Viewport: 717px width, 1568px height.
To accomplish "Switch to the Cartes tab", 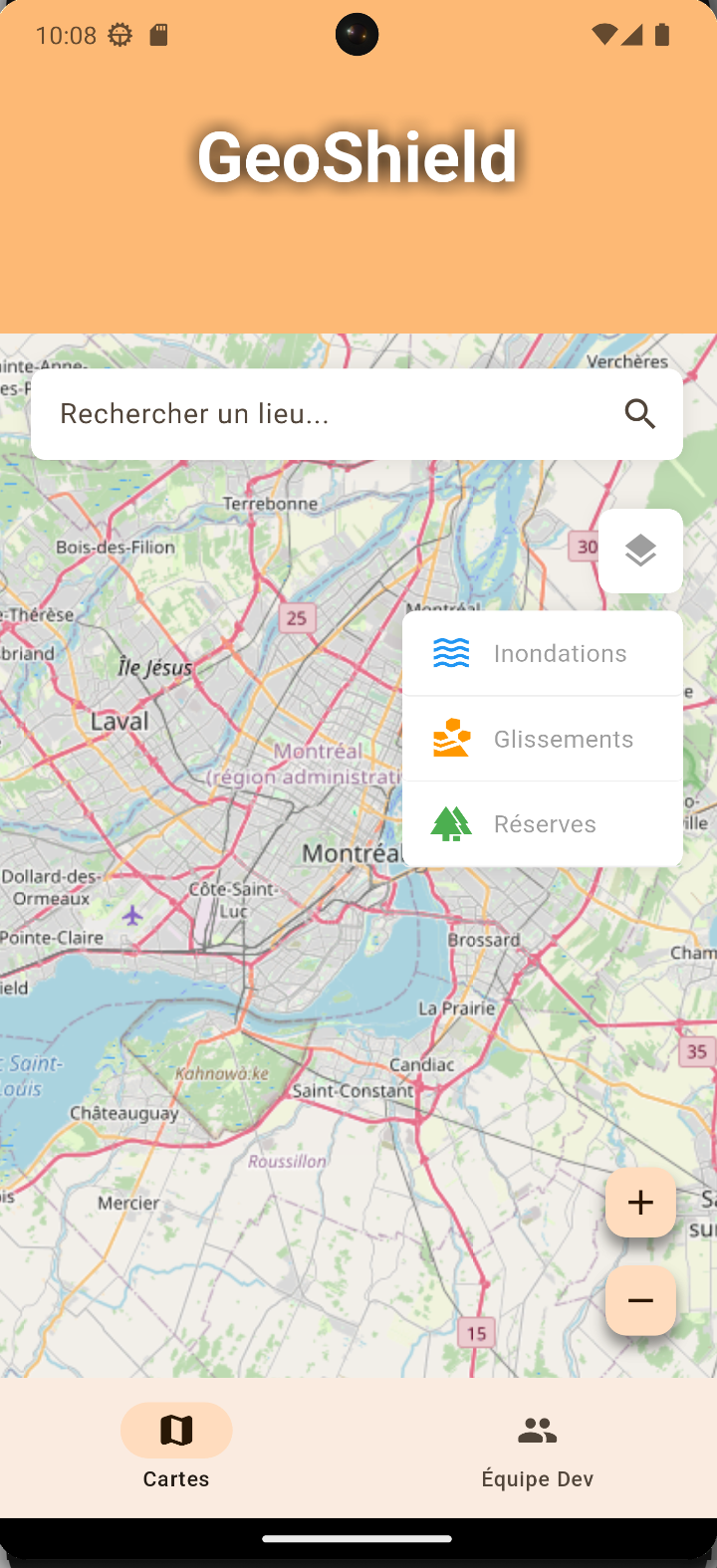I will [176, 1448].
